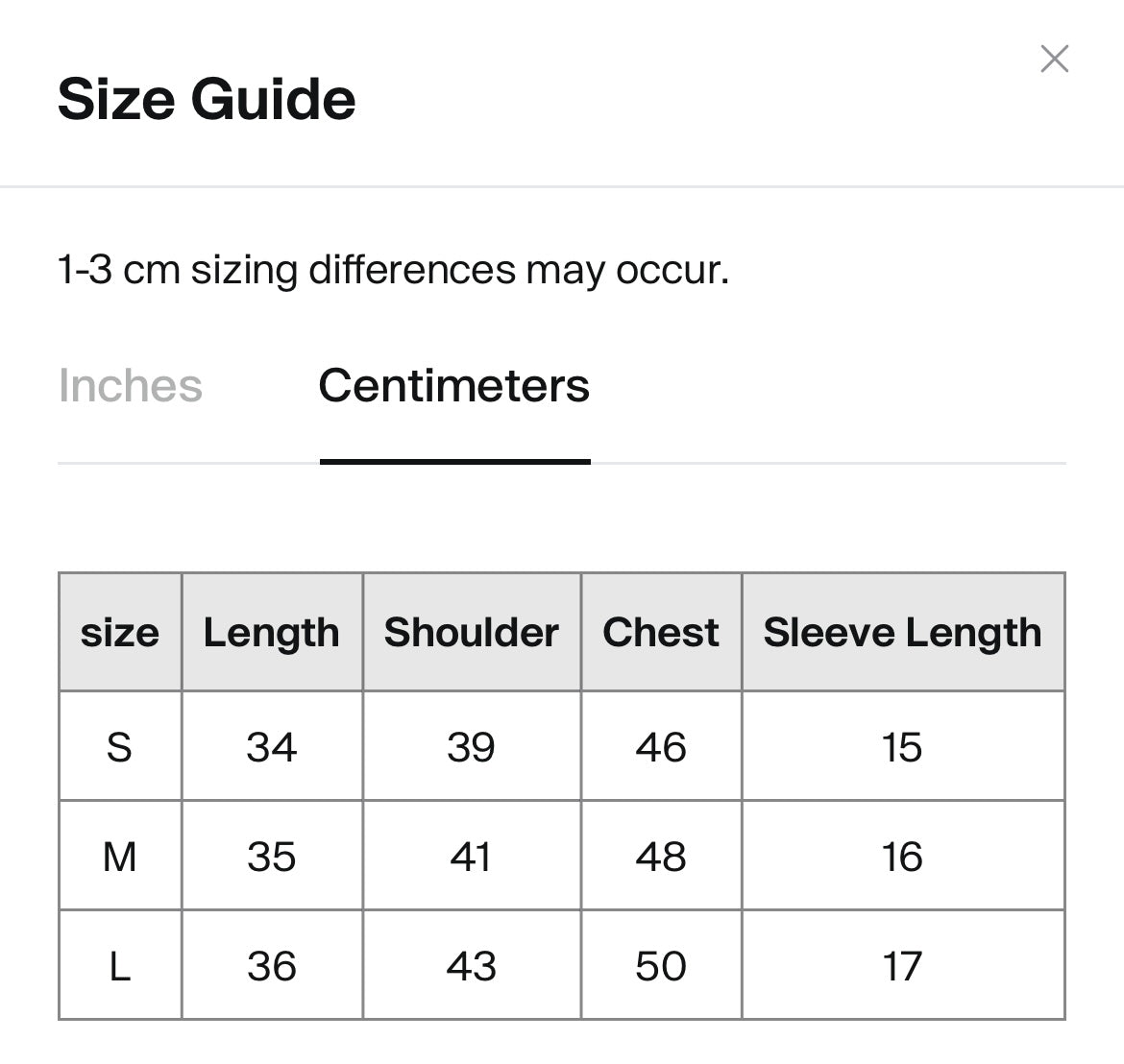
Task: Click the Chest column header
Action: [661, 633]
